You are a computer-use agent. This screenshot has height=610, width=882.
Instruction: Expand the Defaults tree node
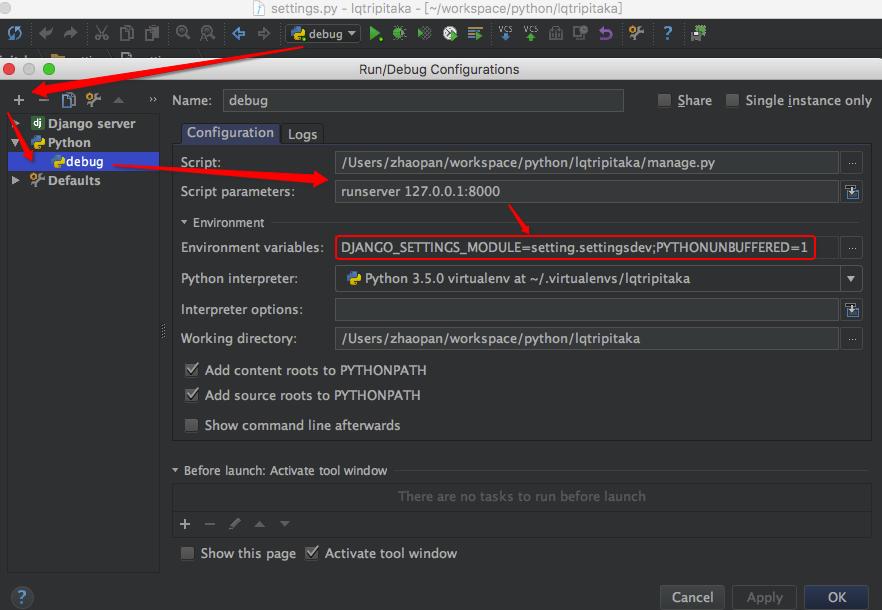coord(16,180)
